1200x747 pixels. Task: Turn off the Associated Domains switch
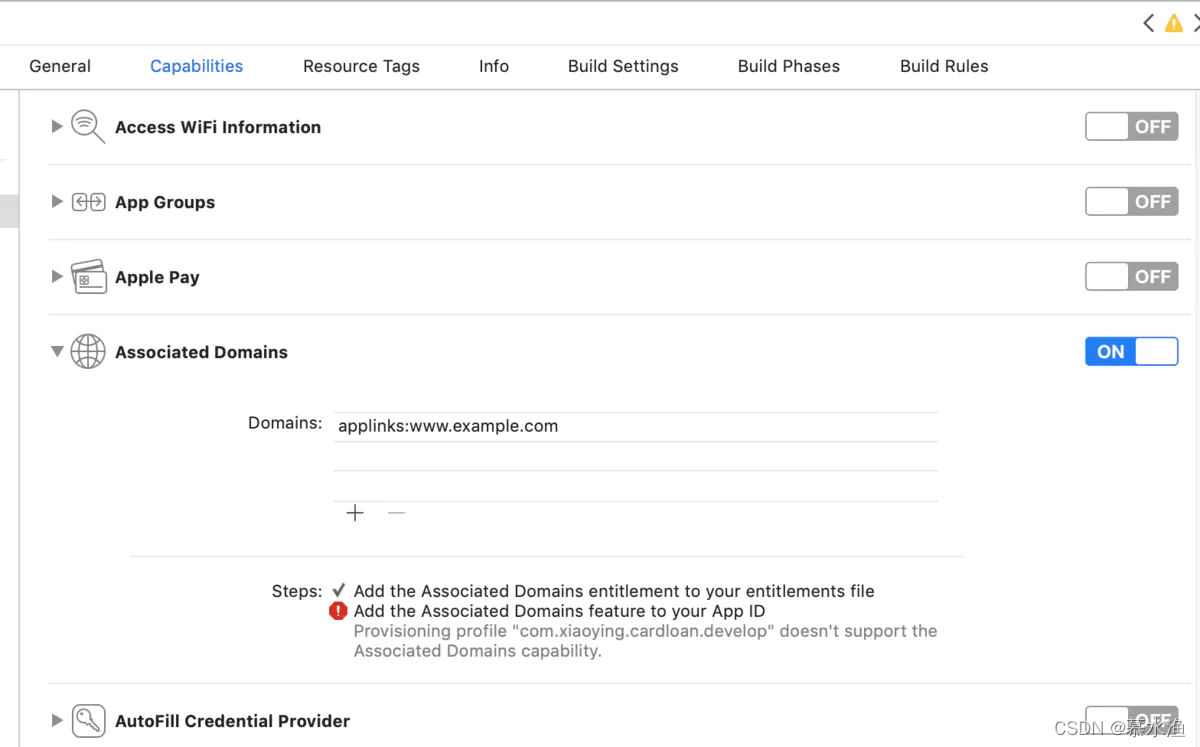click(x=1132, y=352)
